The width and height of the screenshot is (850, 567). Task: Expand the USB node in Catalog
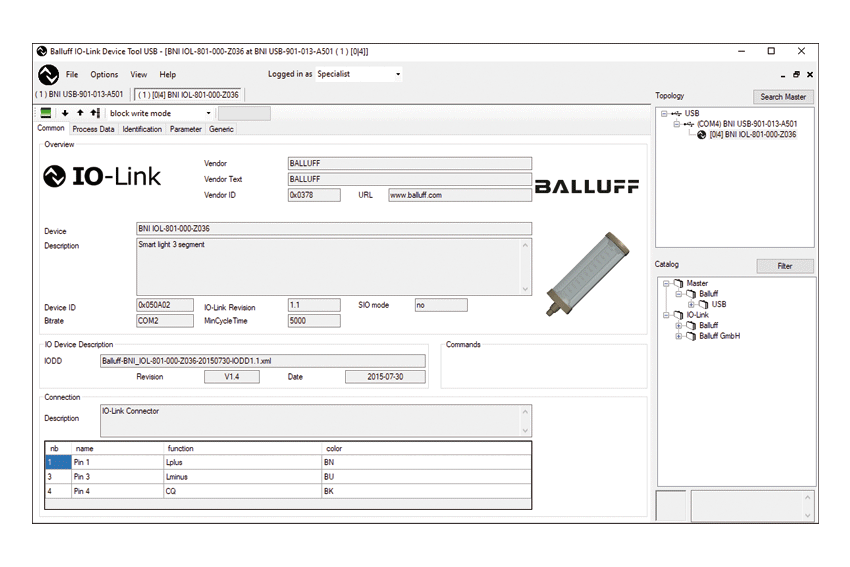pos(691,304)
